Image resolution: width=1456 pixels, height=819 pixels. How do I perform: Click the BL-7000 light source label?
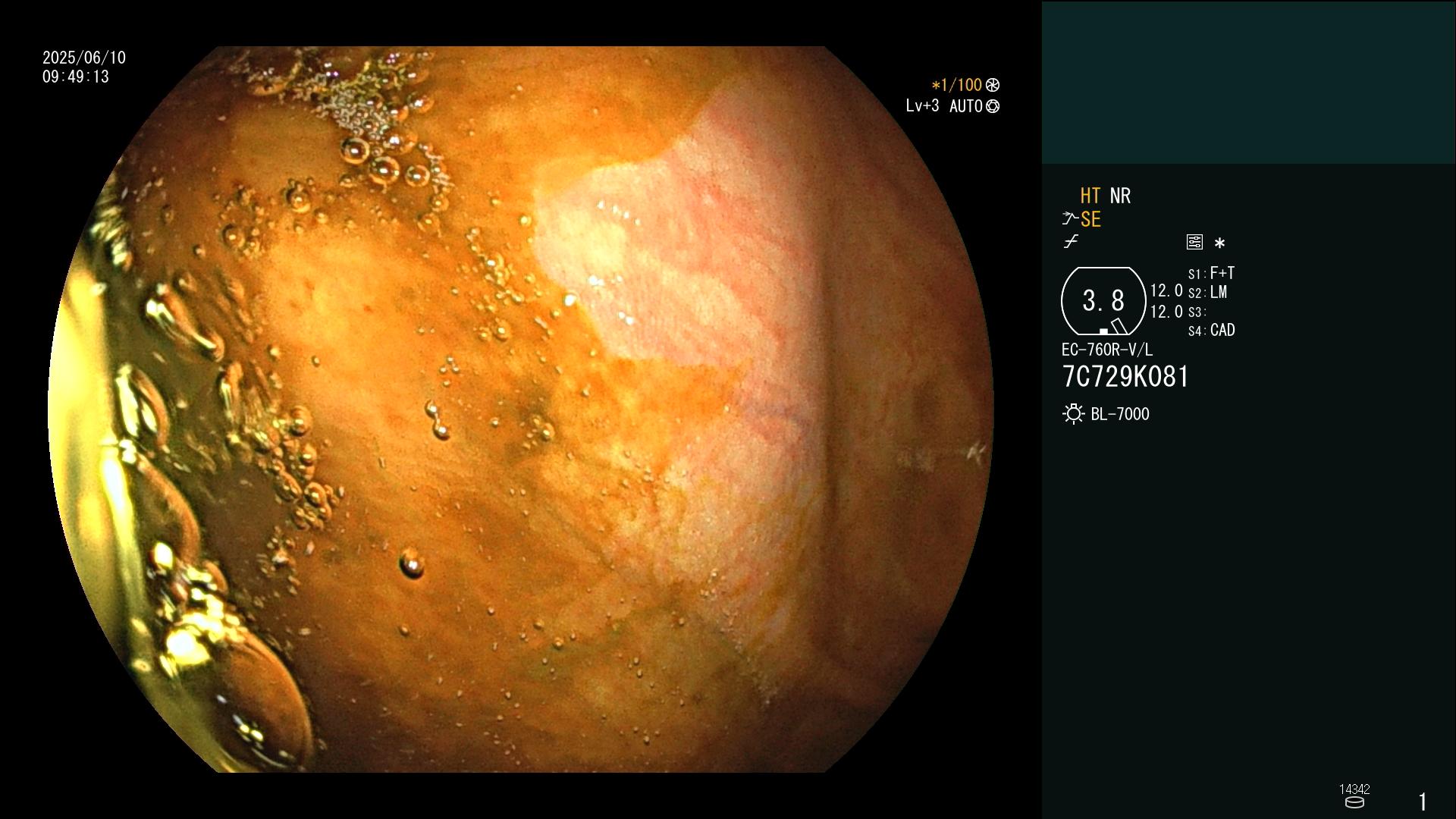[1120, 414]
